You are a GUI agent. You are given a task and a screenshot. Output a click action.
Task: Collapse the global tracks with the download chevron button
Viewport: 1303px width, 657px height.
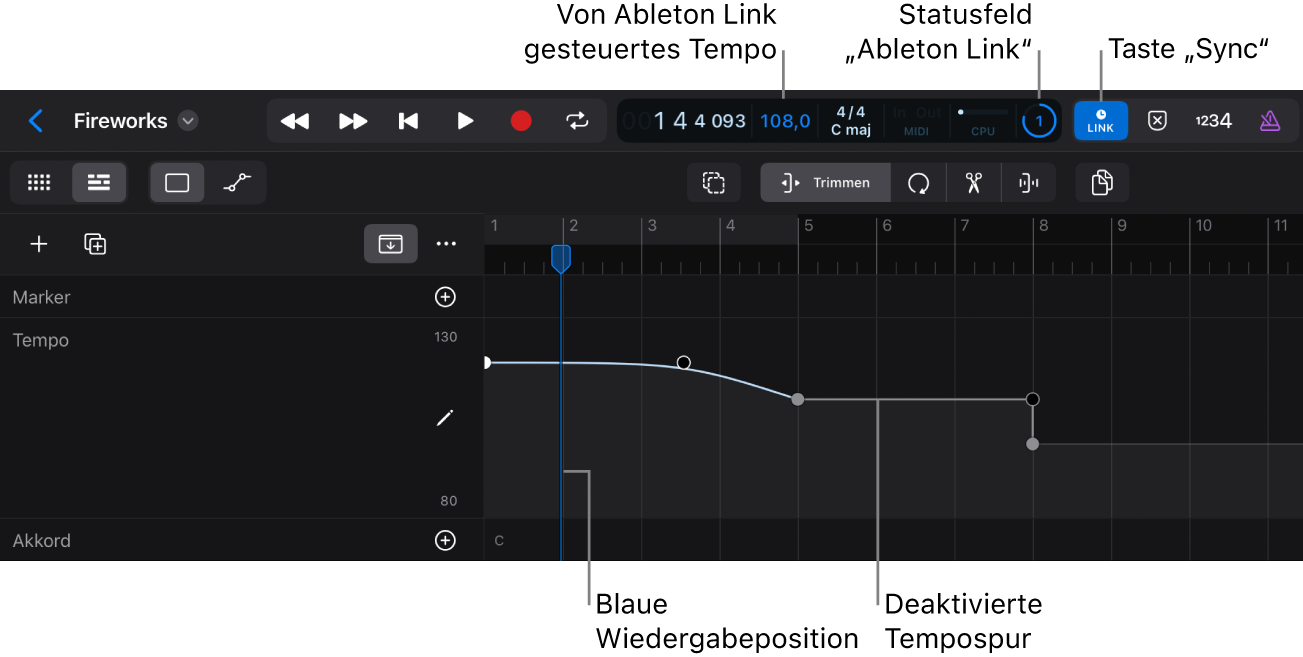tap(391, 243)
